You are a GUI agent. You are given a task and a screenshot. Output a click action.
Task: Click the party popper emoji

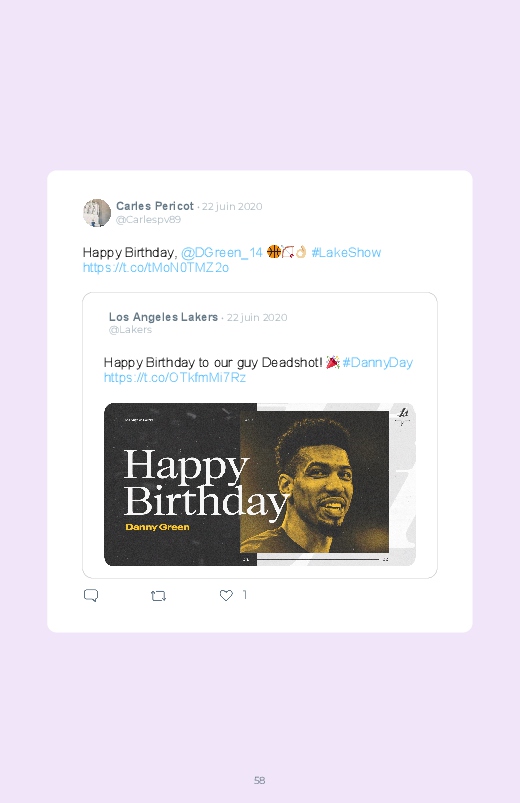pos(333,362)
